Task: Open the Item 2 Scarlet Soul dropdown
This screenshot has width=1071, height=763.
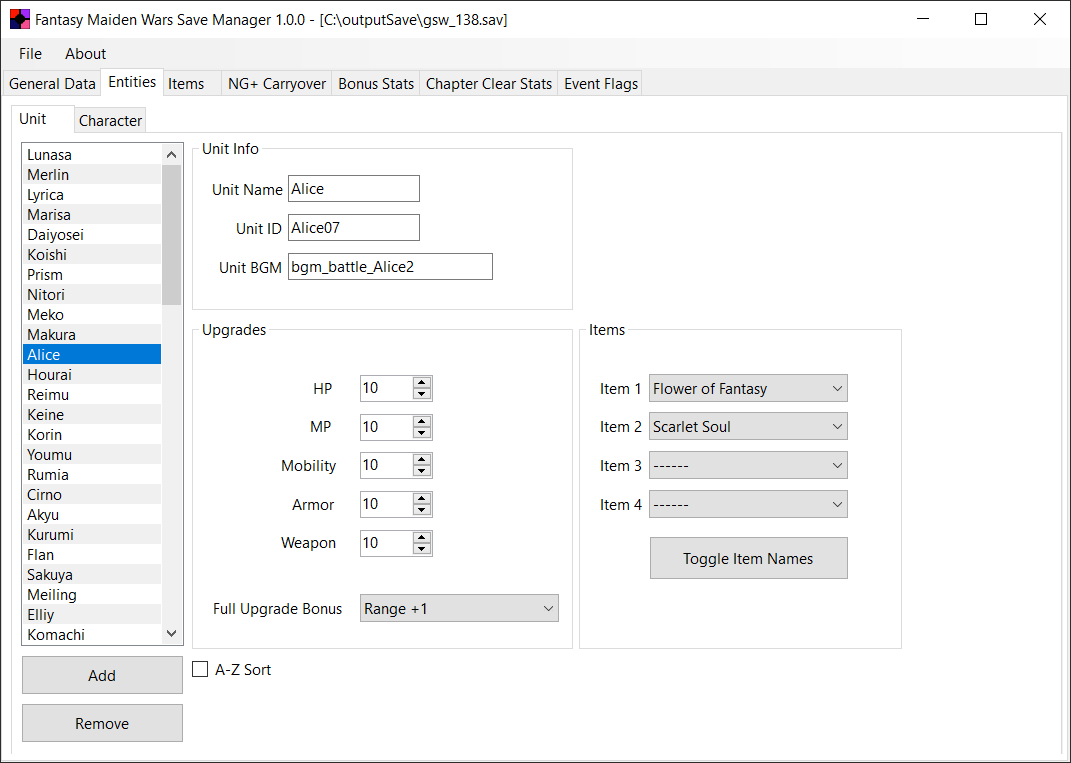Action: (748, 426)
